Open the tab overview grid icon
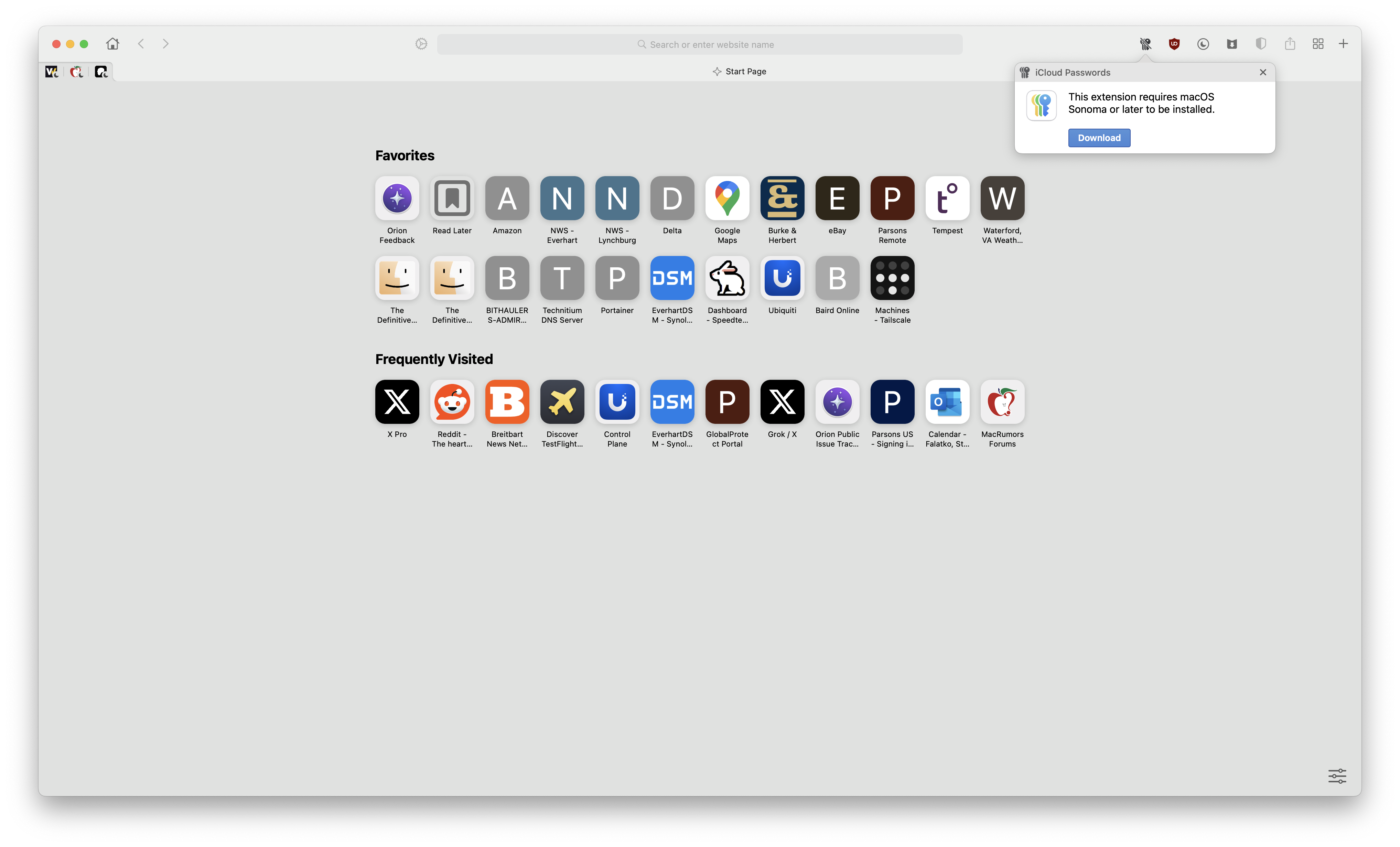This screenshot has height=847, width=1400. click(x=1318, y=44)
